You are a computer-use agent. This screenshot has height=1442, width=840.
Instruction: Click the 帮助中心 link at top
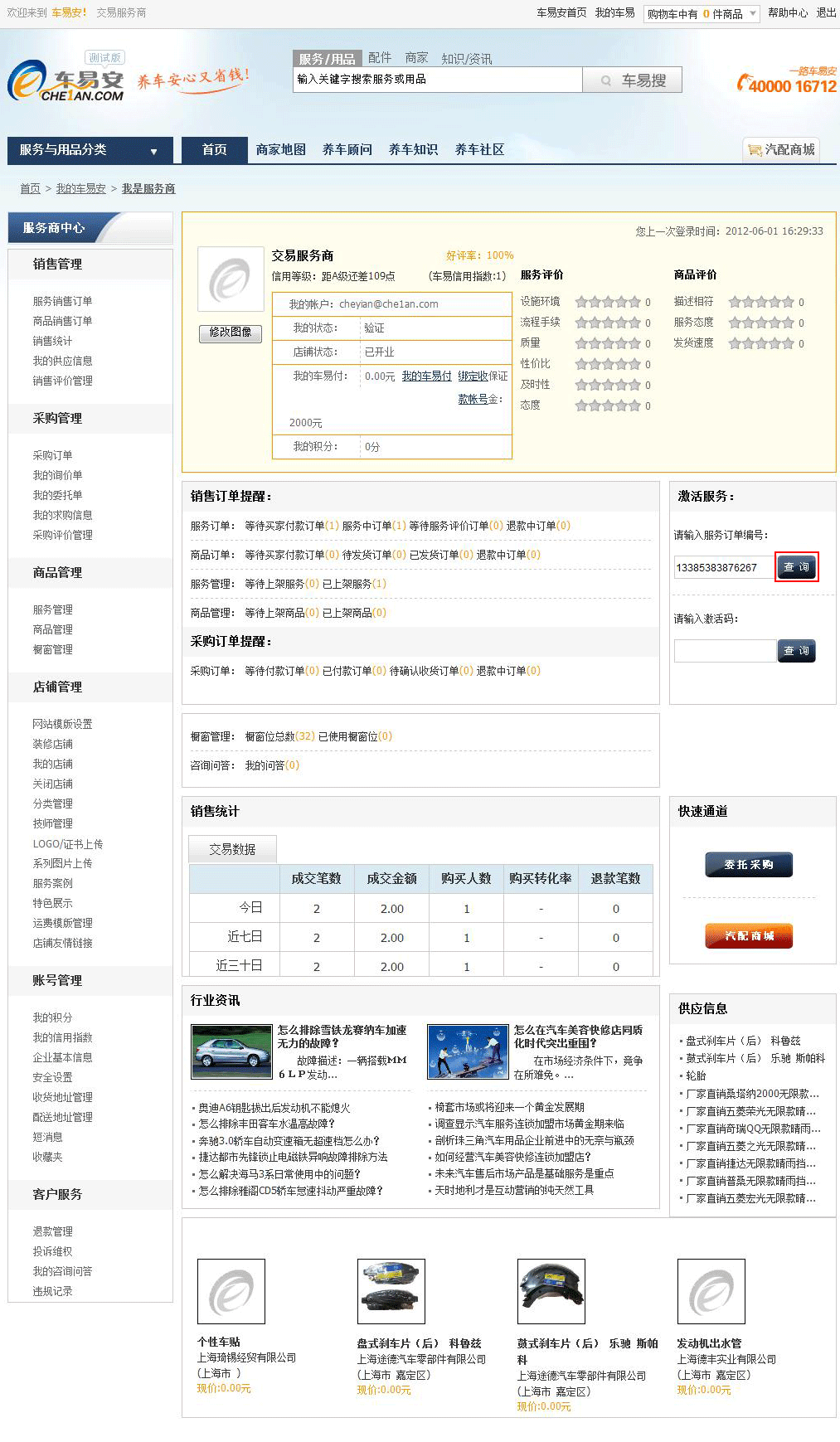[788, 13]
